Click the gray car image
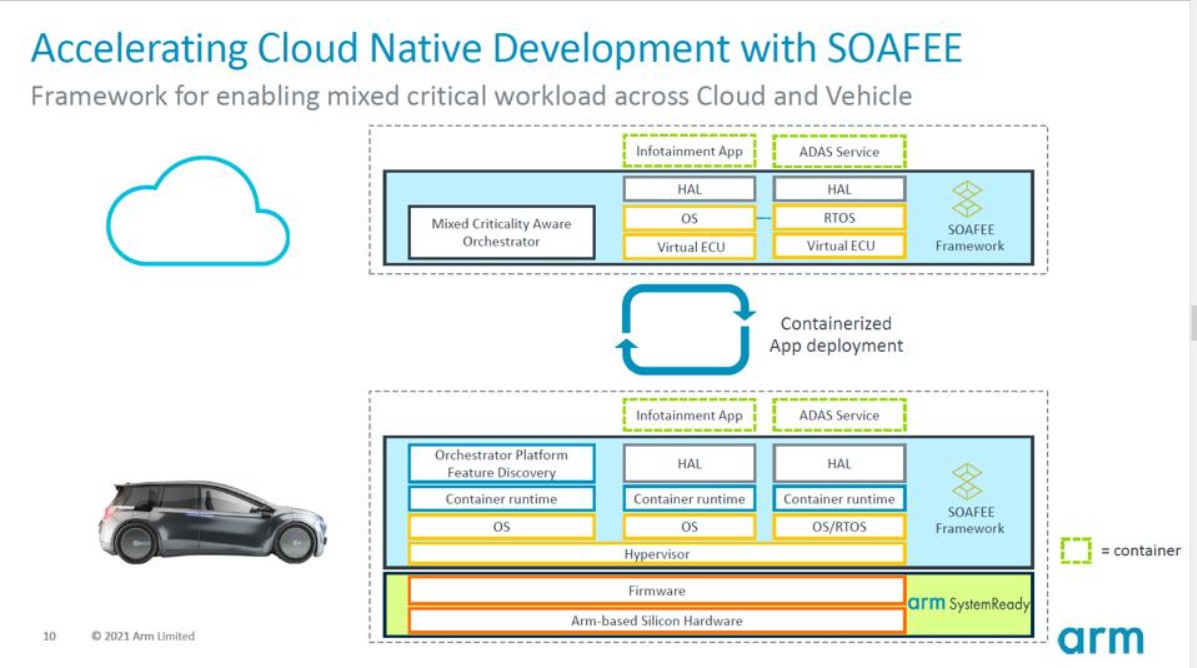1197x668 pixels. coord(213,522)
